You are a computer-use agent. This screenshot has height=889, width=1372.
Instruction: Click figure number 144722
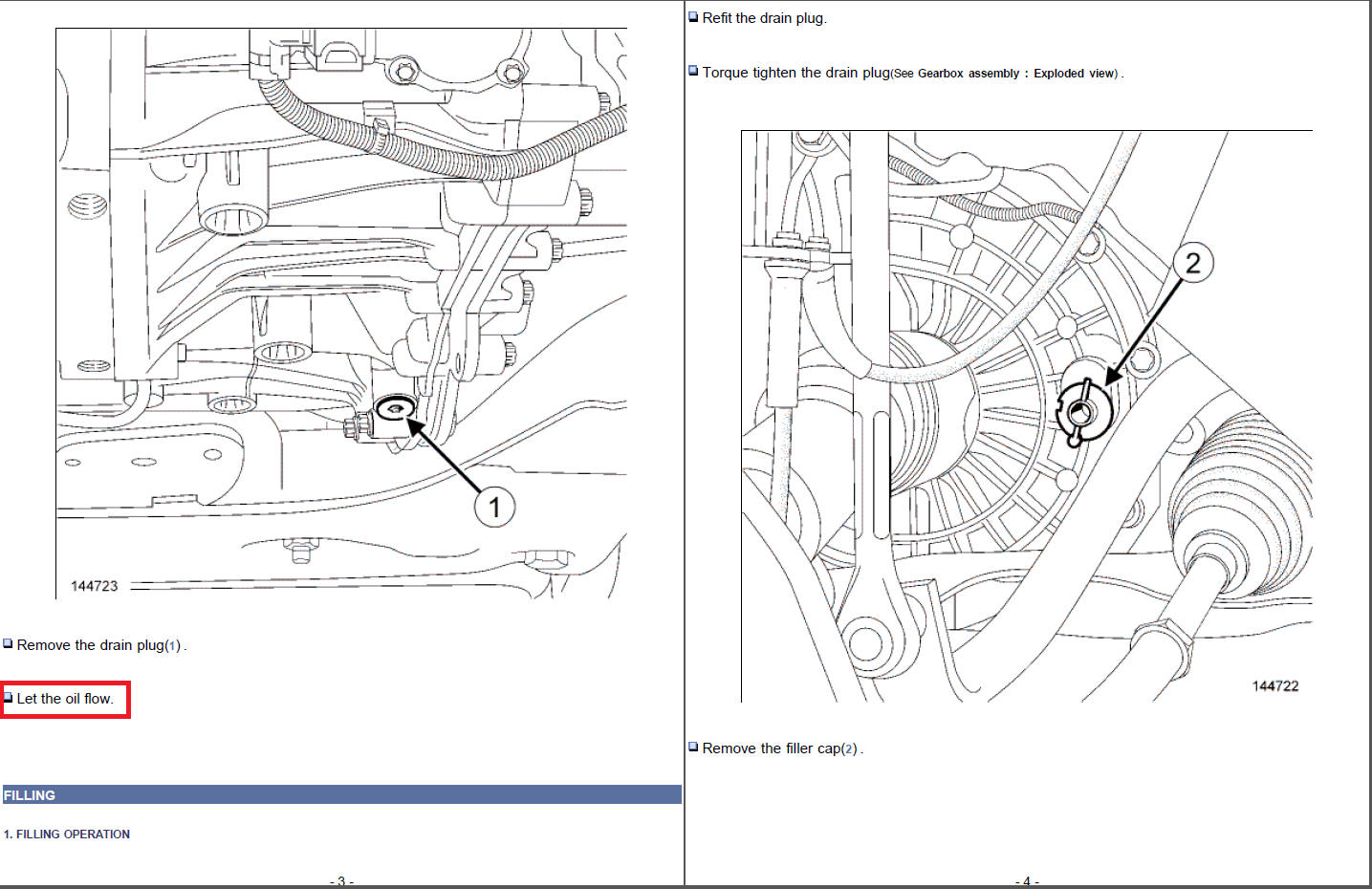[1275, 686]
